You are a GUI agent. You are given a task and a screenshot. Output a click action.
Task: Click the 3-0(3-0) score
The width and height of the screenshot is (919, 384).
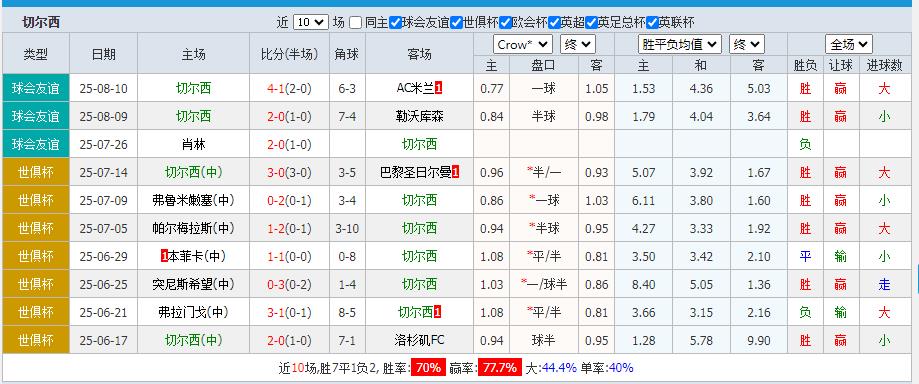coord(289,172)
